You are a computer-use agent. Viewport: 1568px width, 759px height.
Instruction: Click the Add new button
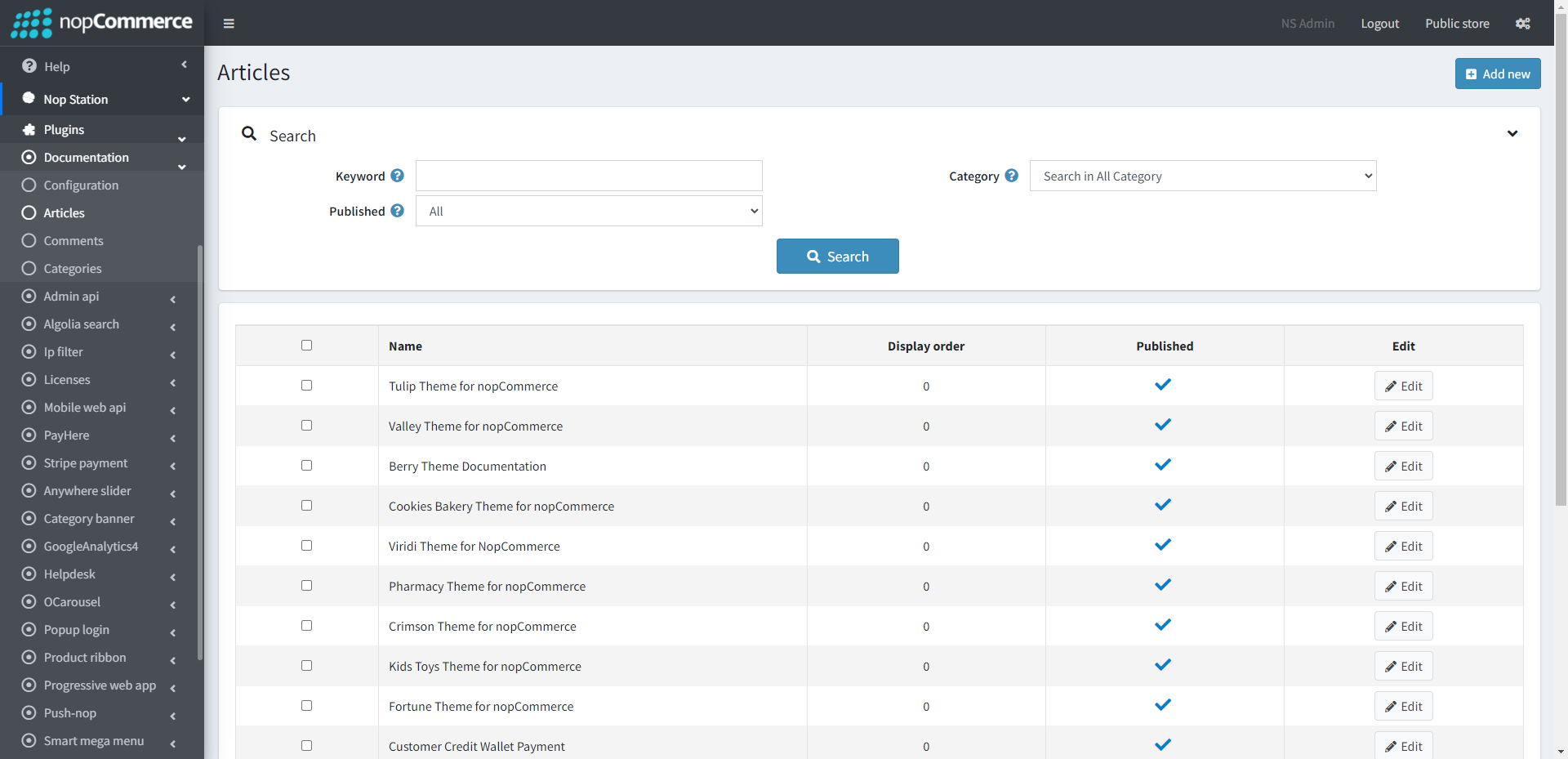(x=1498, y=74)
